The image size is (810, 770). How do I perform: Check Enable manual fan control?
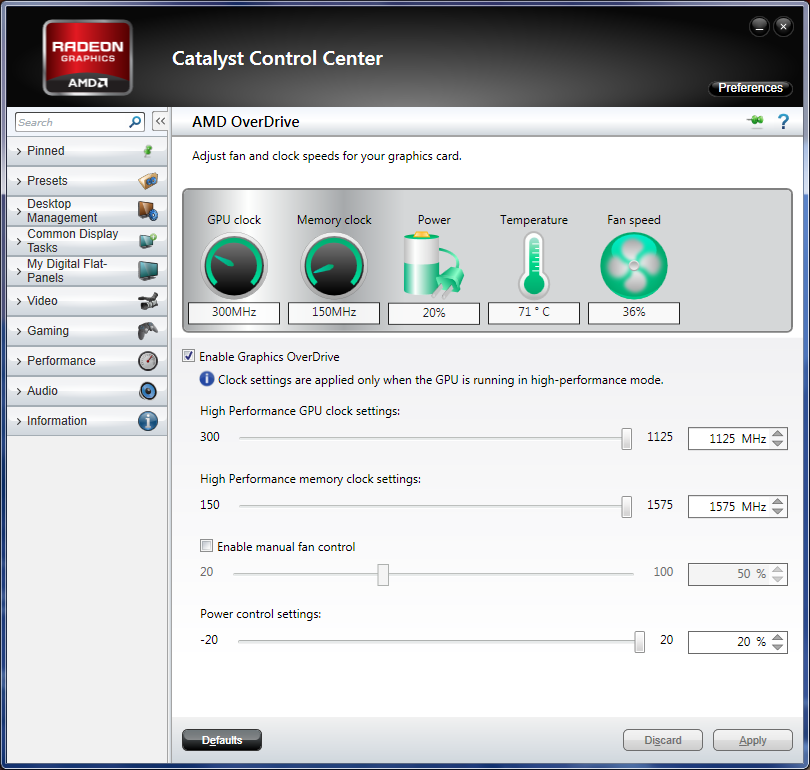click(207, 545)
